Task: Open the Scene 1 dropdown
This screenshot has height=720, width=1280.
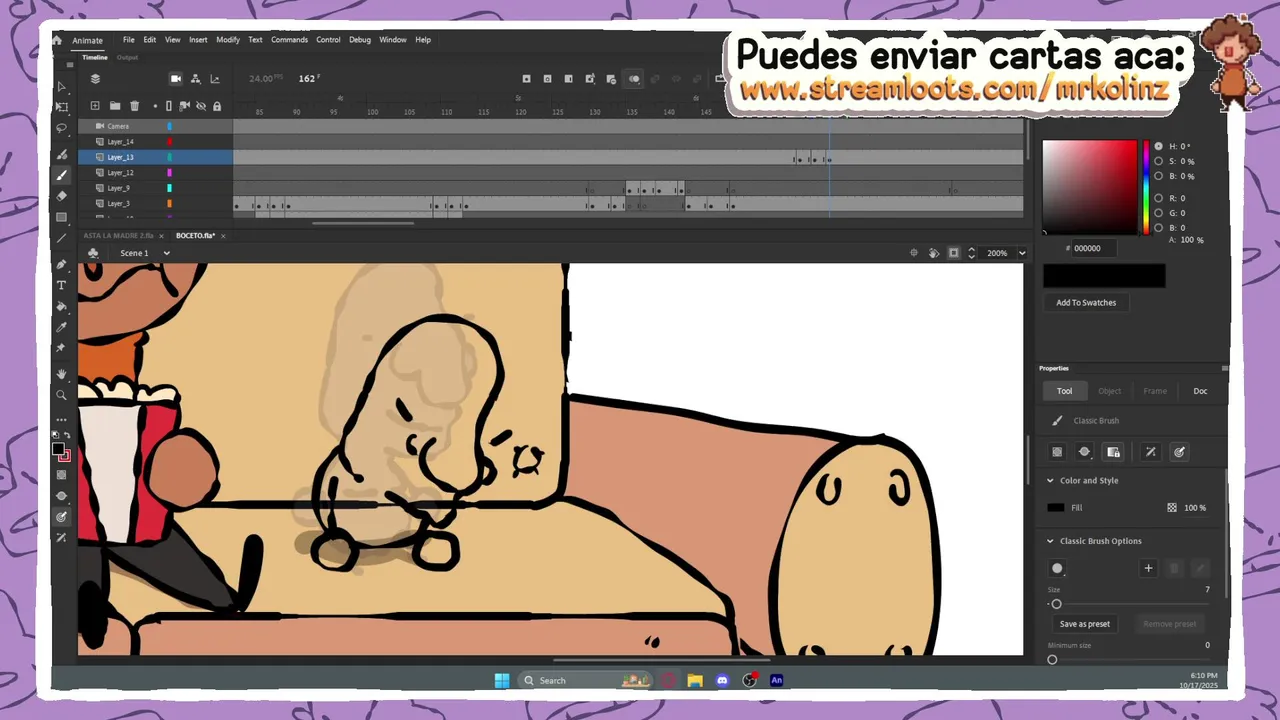Action: 167,253
